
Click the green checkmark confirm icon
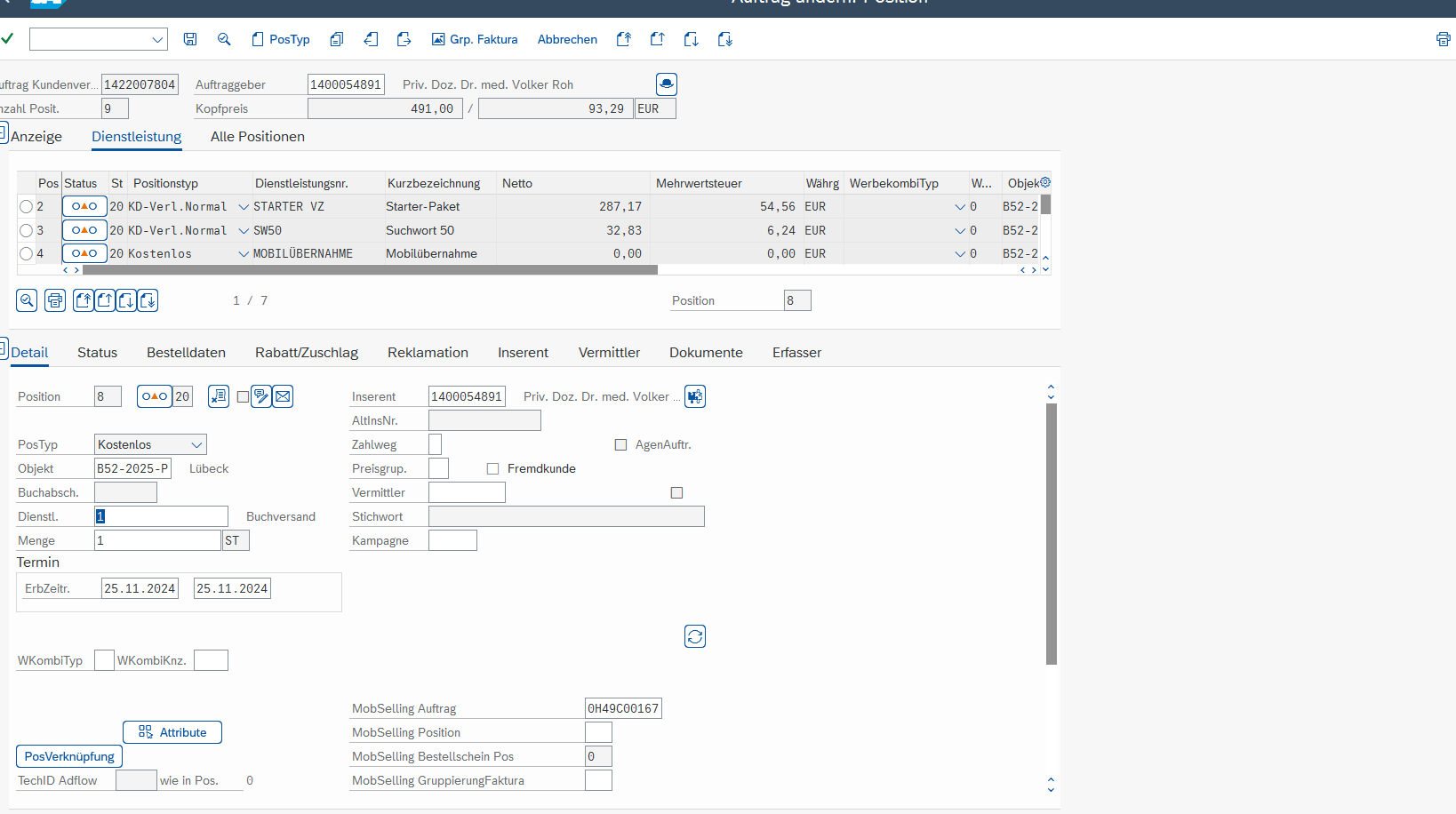pos(7,39)
